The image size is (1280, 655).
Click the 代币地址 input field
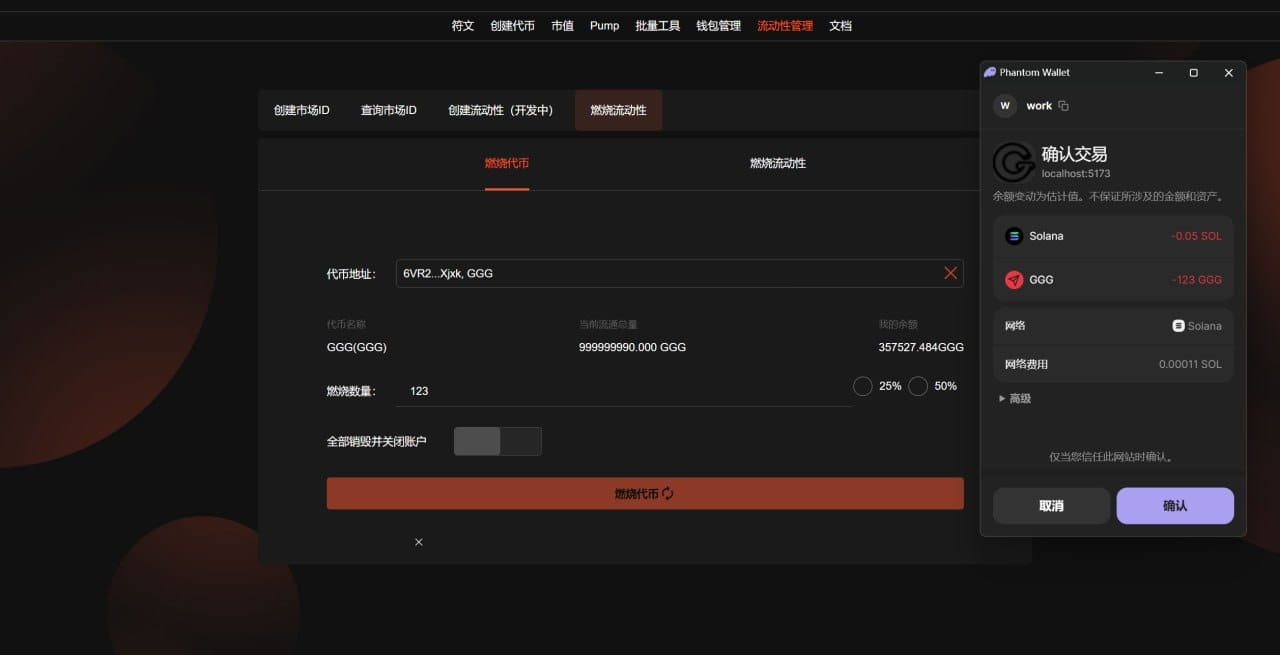coord(680,273)
